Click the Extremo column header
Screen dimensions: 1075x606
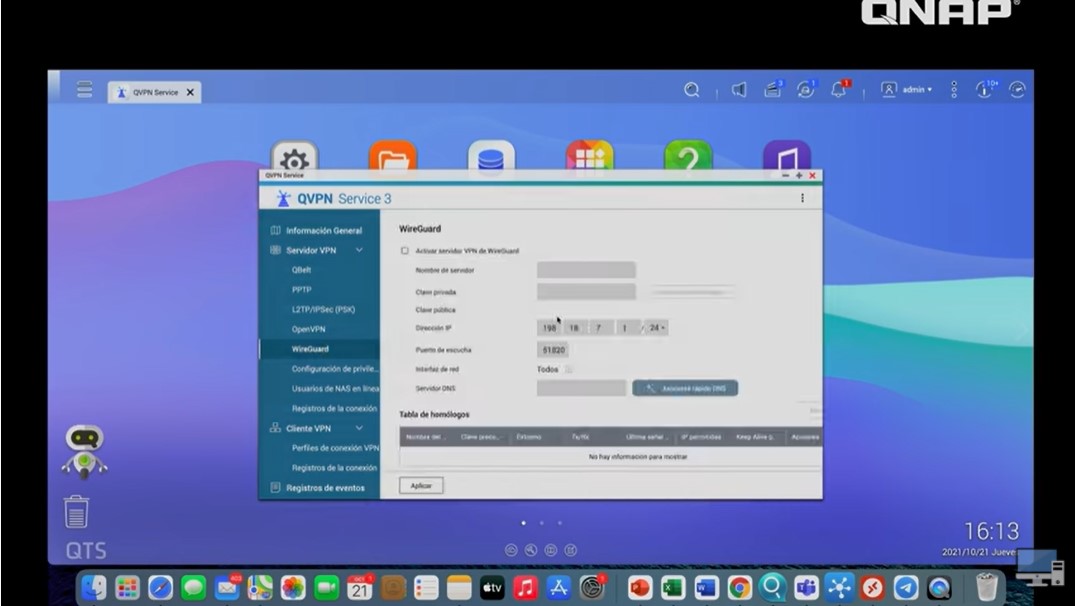click(529, 437)
